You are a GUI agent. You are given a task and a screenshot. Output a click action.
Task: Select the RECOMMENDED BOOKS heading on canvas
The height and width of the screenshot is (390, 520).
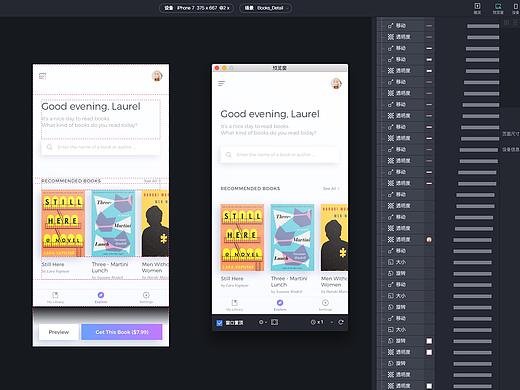(71, 181)
